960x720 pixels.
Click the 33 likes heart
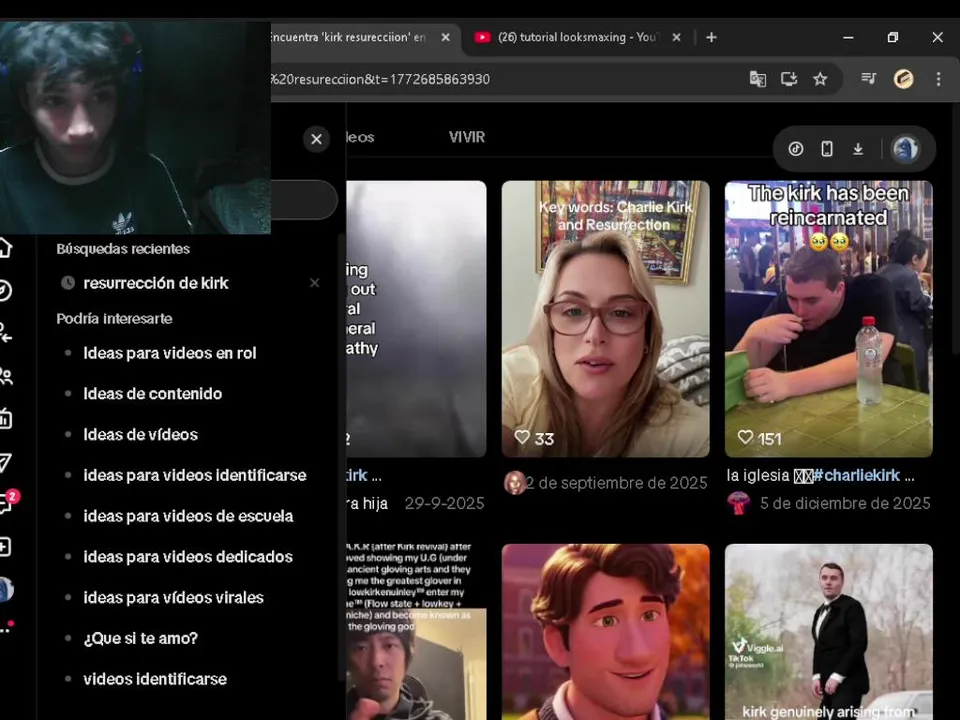click(522, 438)
